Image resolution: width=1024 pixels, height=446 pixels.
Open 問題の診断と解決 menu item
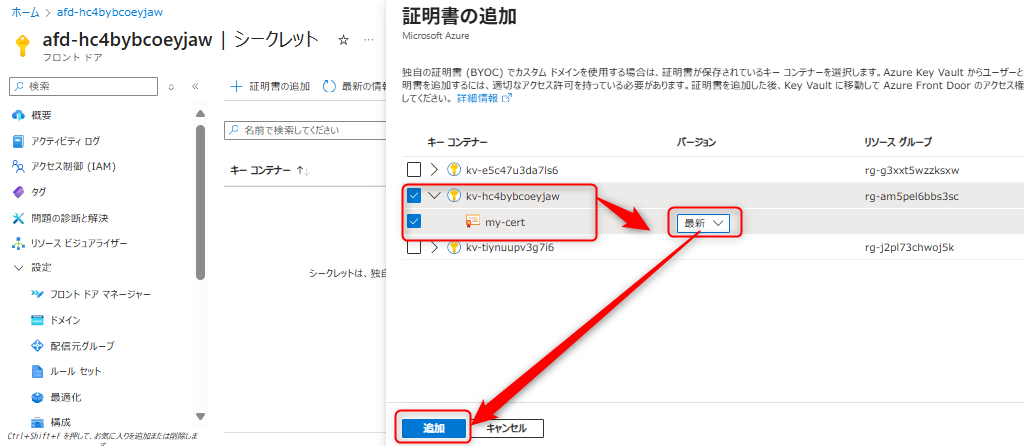tap(69, 217)
